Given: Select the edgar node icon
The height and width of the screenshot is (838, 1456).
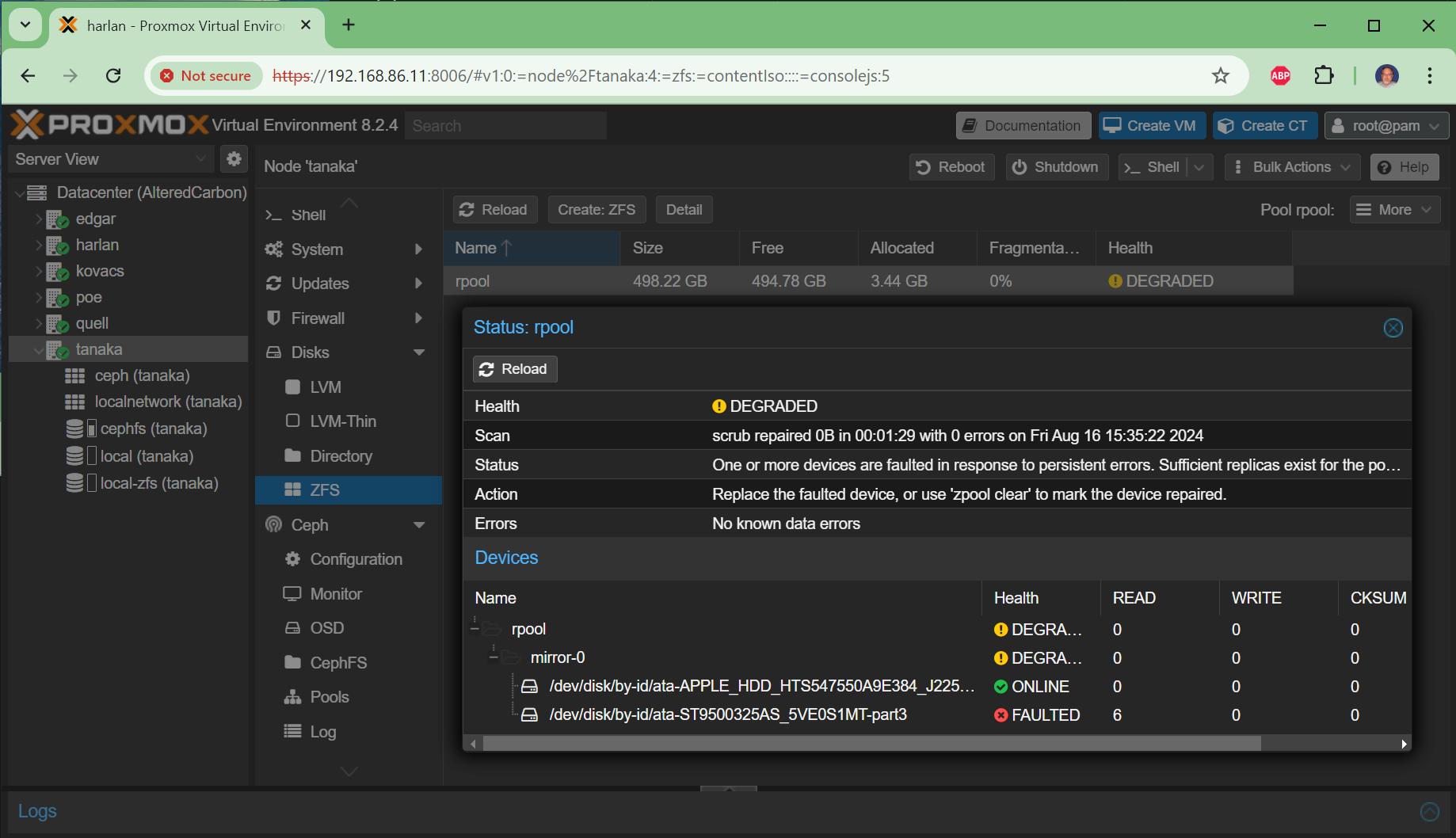Looking at the screenshot, I should tap(57, 219).
